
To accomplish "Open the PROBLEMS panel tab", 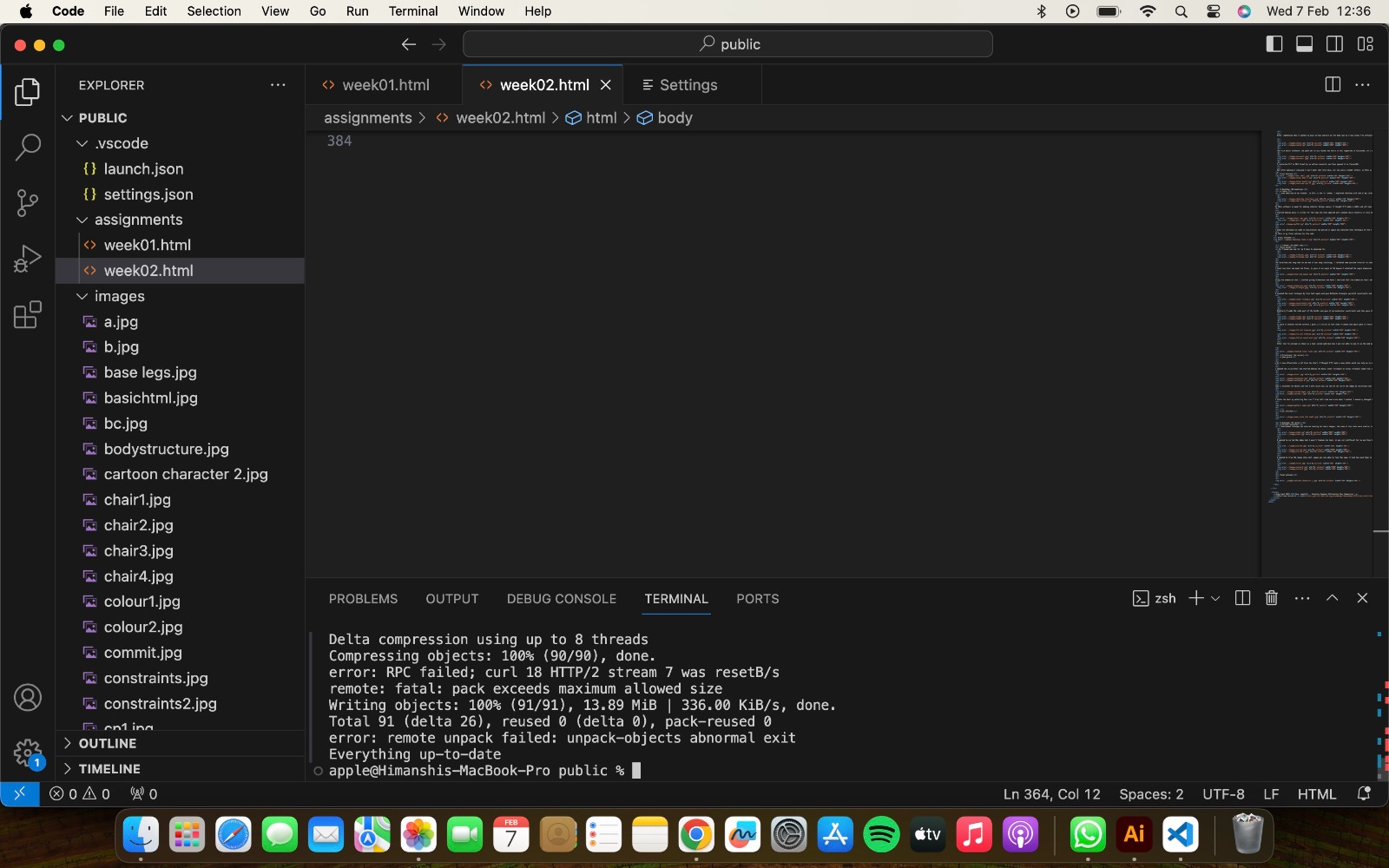I will coord(363,599).
